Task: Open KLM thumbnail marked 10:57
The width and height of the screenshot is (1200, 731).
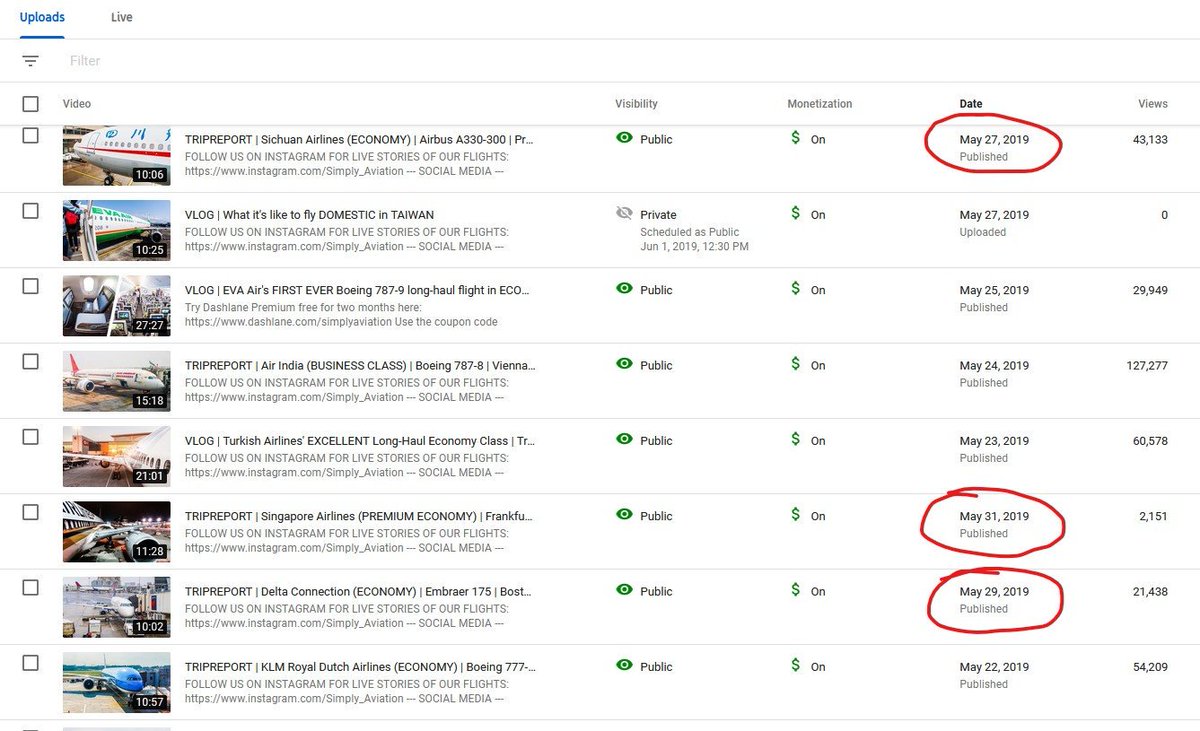Action: (x=116, y=682)
